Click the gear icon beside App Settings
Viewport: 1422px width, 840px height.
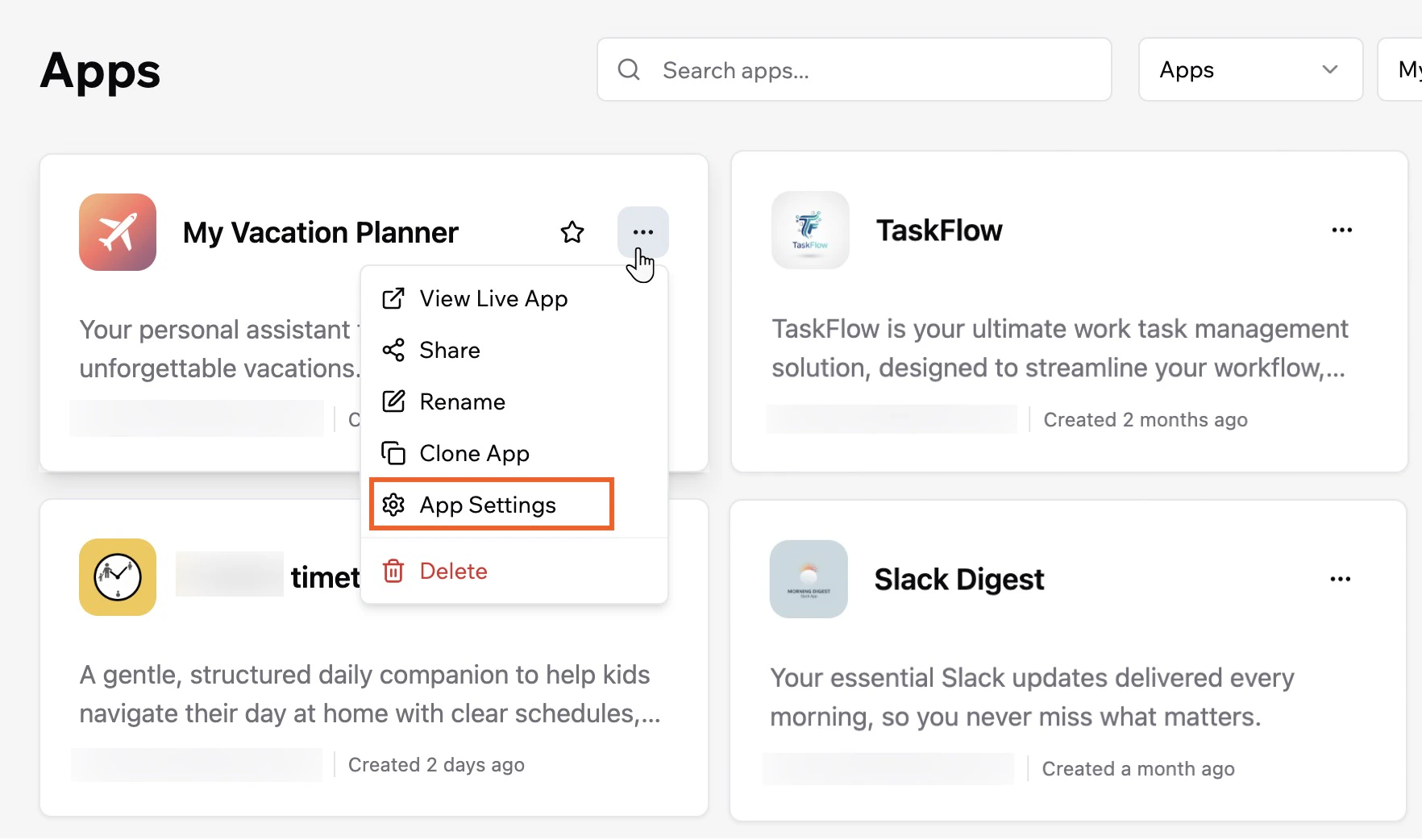(393, 505)
